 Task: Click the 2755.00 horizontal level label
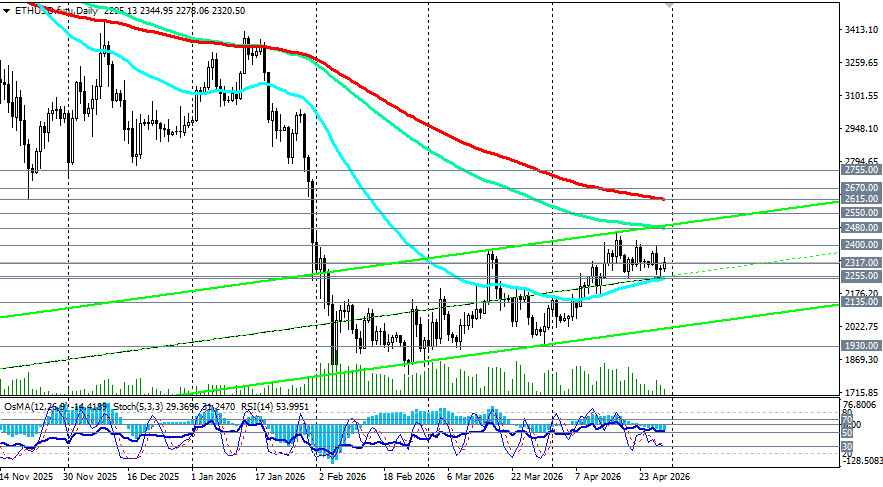(x=862, y=170)
